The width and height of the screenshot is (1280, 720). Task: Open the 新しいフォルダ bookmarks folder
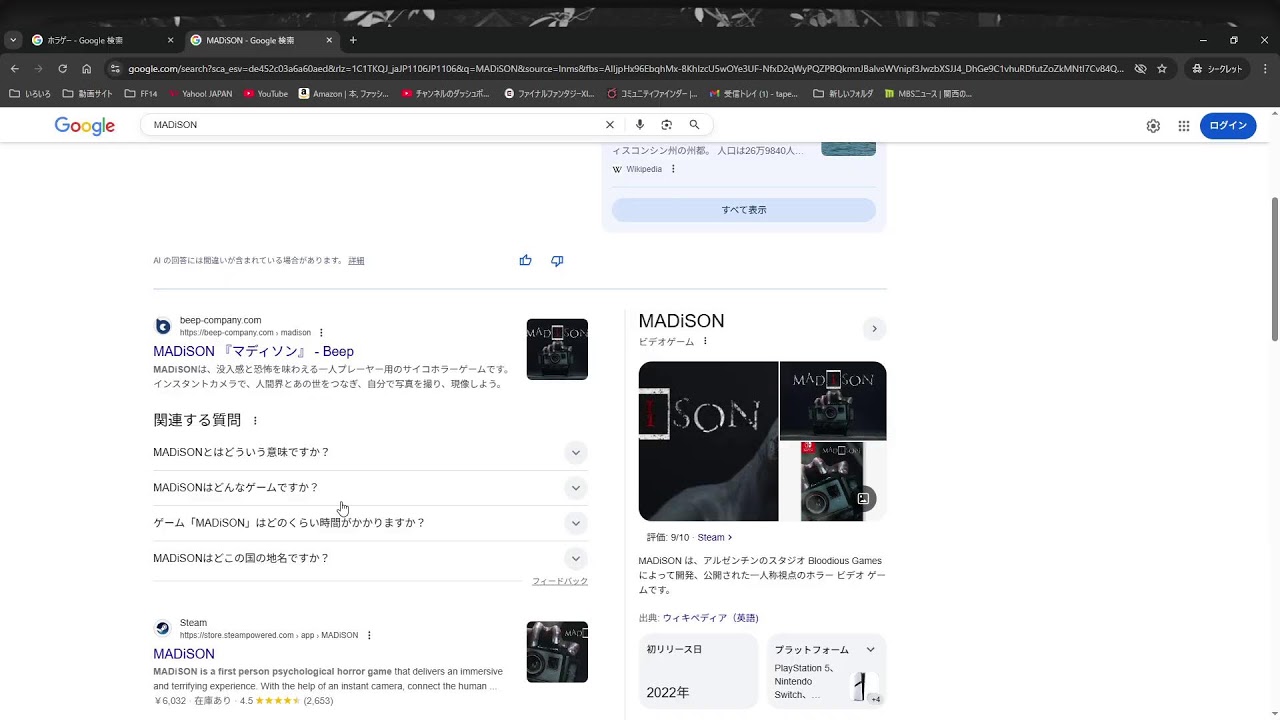point(843,94)
